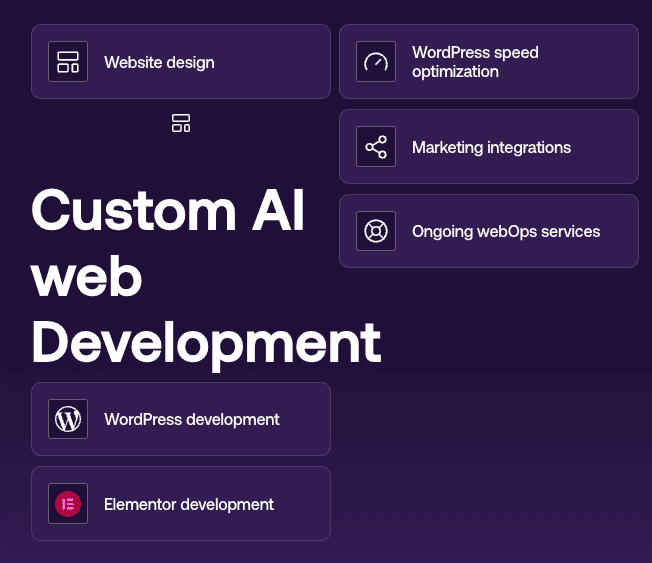This screenshot has height=563, width=652.
Task: Click the share icon beside Marketing integrations
Action: click(375, 146)
